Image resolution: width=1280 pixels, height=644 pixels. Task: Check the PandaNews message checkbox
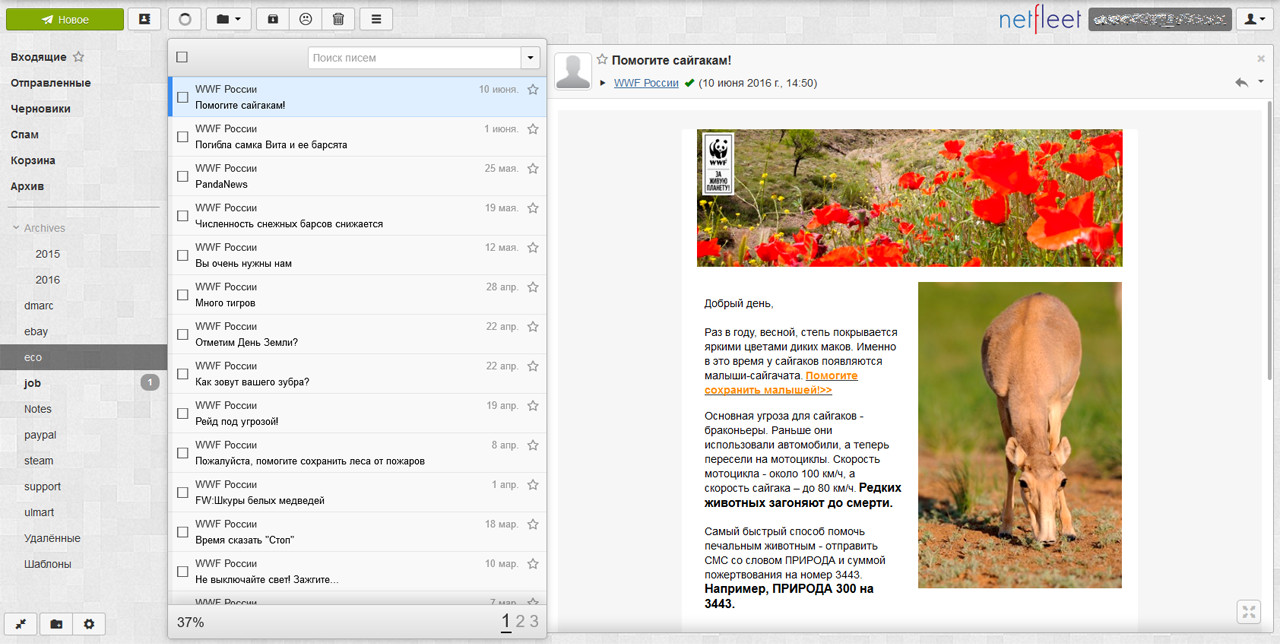(182, 176)
